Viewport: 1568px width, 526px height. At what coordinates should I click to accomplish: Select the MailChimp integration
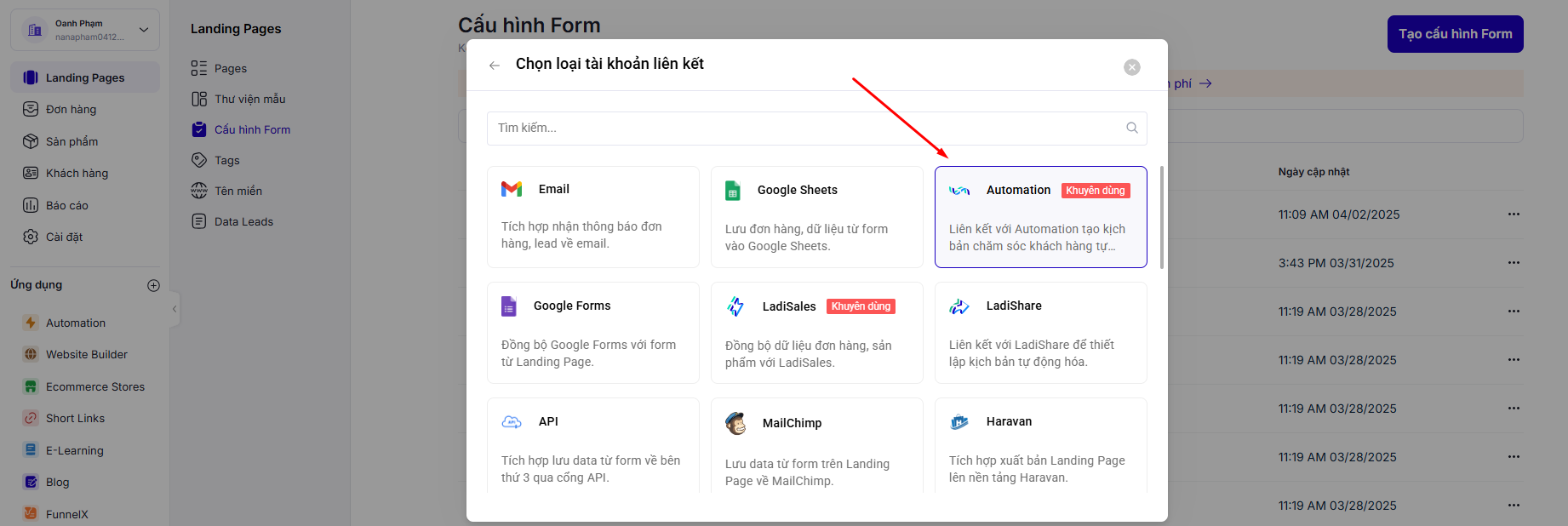coord(816,446)
